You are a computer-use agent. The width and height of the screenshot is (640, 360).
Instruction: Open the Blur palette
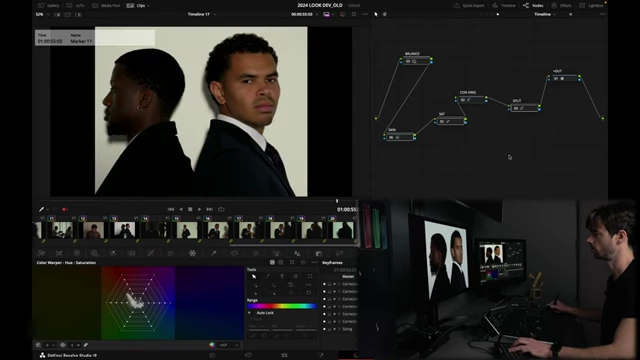[298, 253]
